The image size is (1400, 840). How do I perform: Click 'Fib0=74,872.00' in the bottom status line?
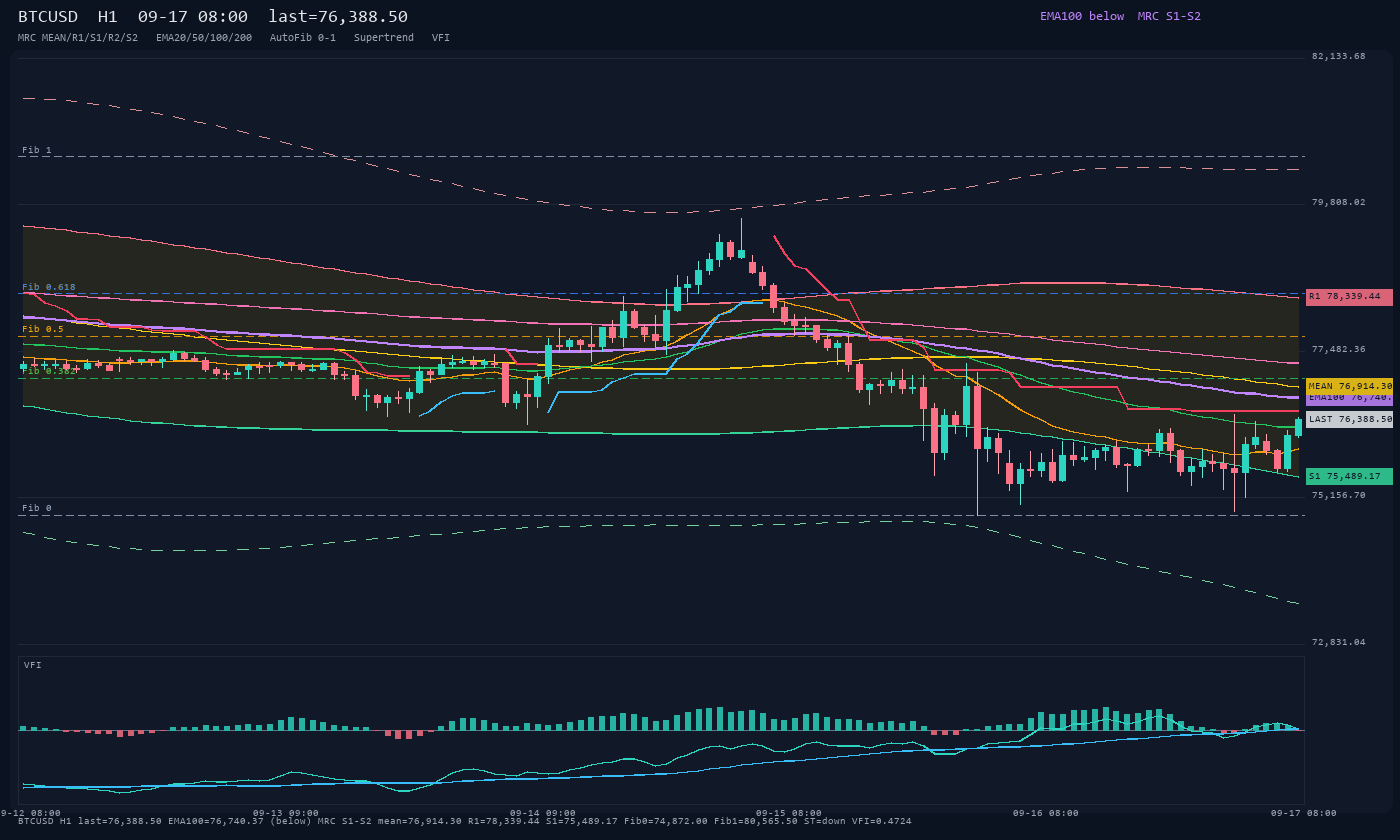[666, 821]
